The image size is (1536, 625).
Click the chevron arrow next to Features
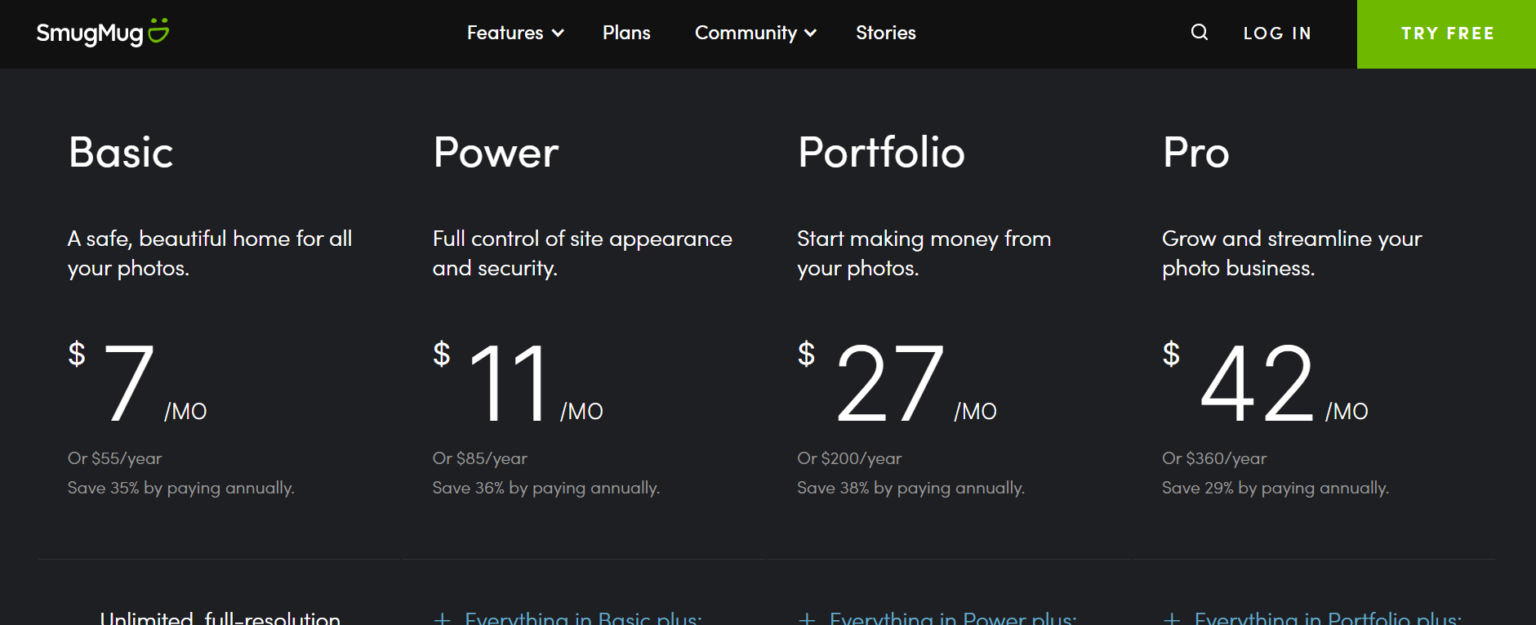[x=558, y=33]
